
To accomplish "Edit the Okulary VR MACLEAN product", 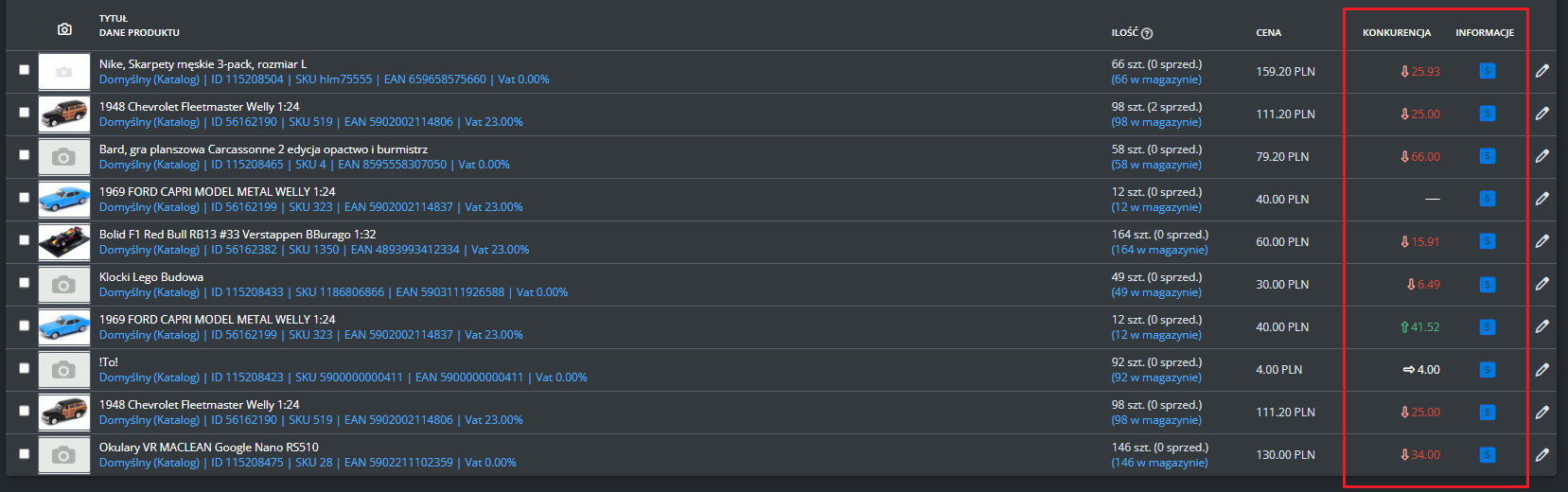I will click(x=1542, y=454).
